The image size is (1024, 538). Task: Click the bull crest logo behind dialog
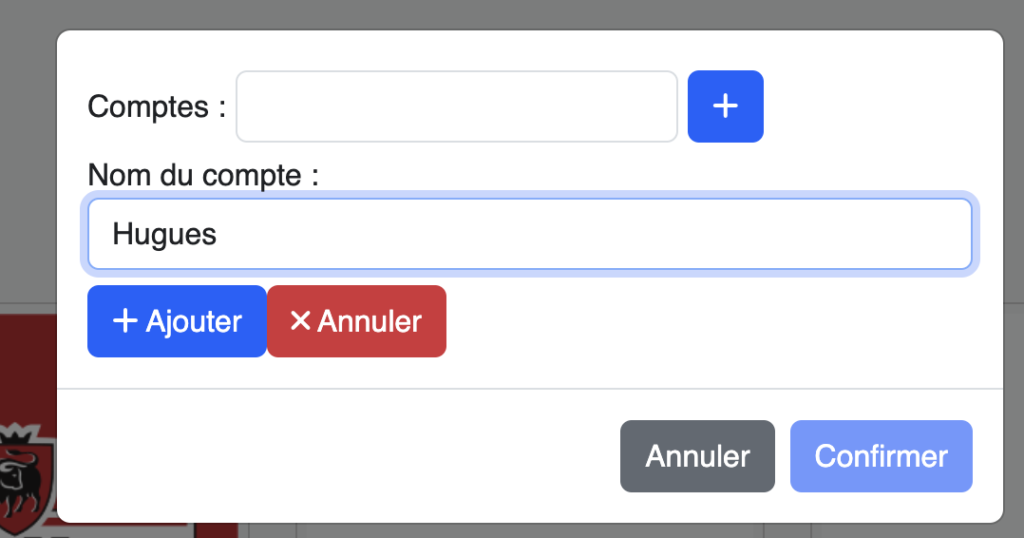tap(27, 479)
